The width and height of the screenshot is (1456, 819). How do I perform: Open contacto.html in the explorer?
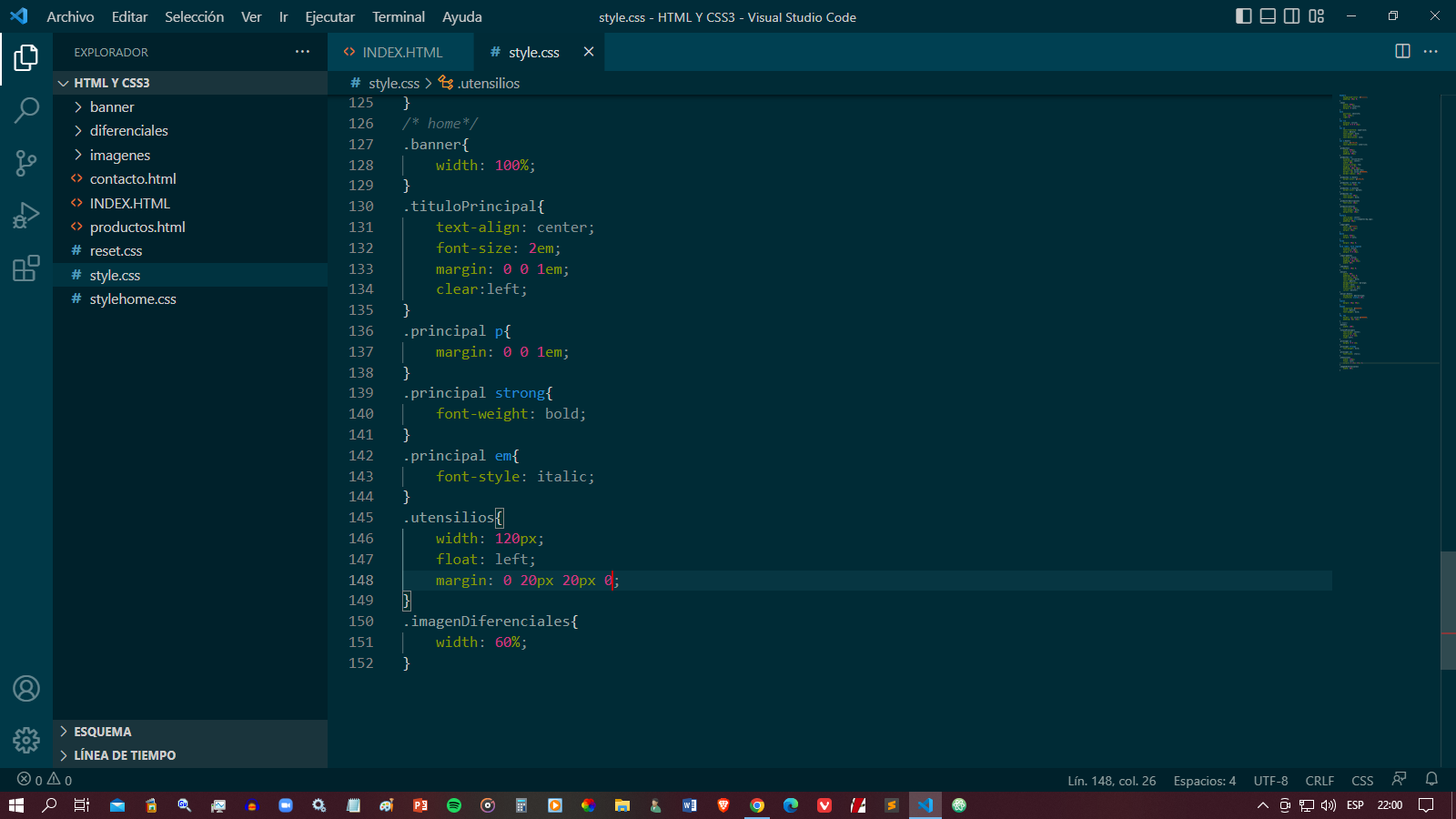190,179
